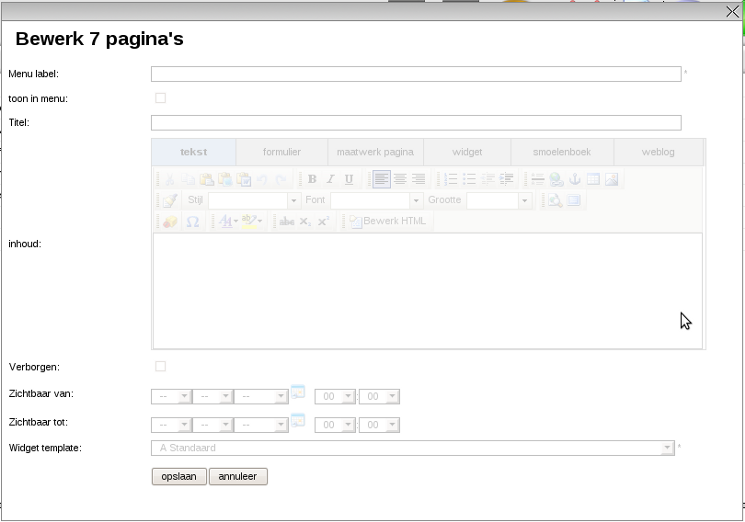Viewport: 745px width, 522px height.
Task: Click the Copy icon in editor toolbar
Action: [x=188, y=179]
